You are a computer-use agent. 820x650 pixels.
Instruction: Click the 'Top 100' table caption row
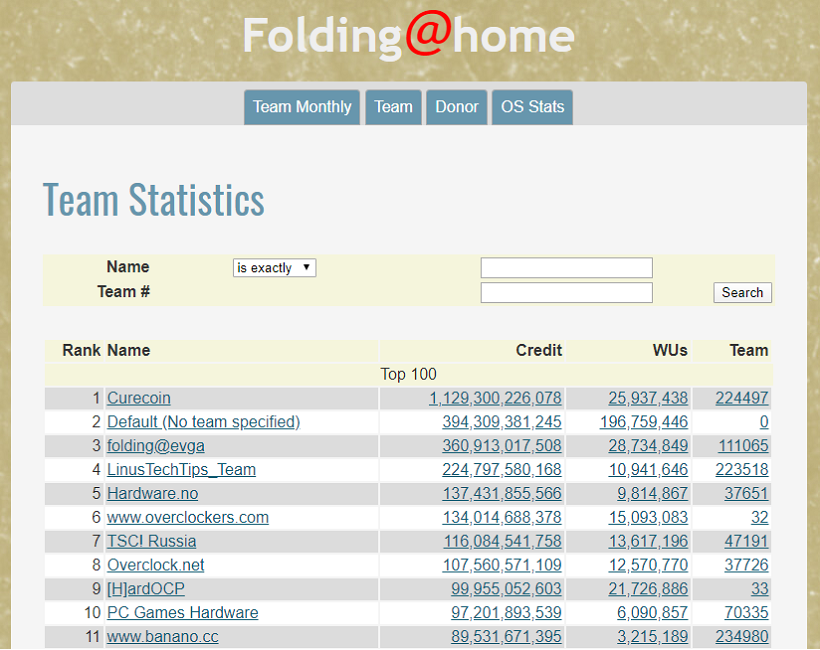coord(408,374)
